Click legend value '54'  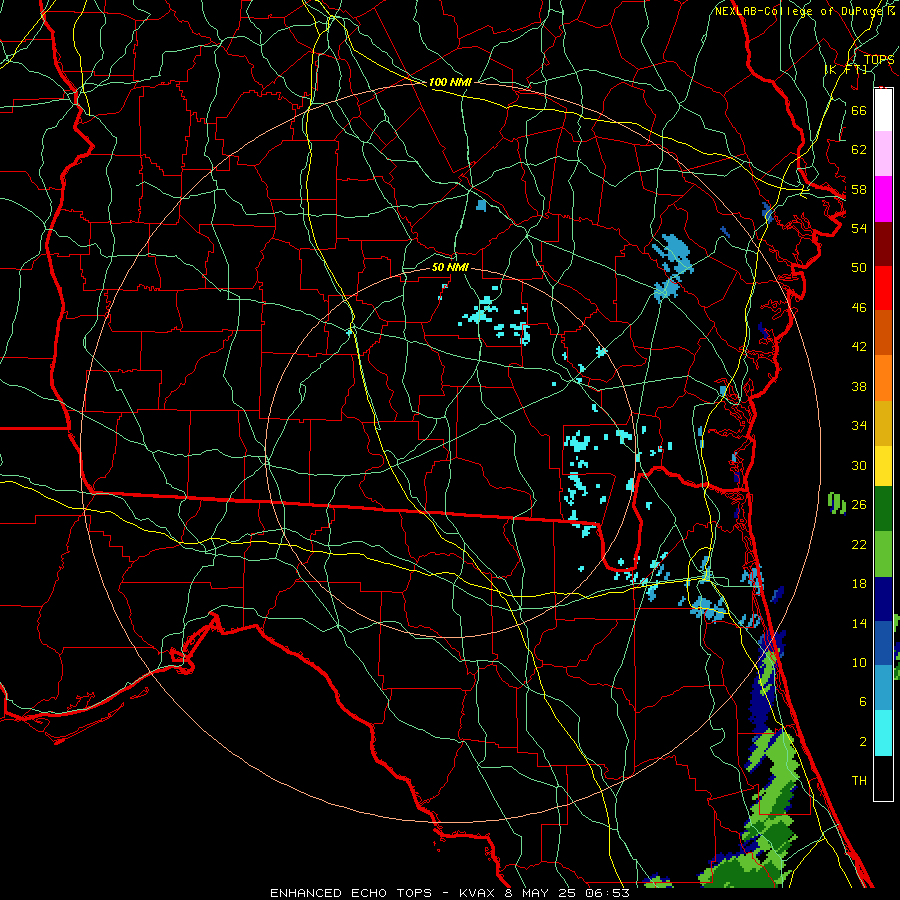click(x=859, y=228)
